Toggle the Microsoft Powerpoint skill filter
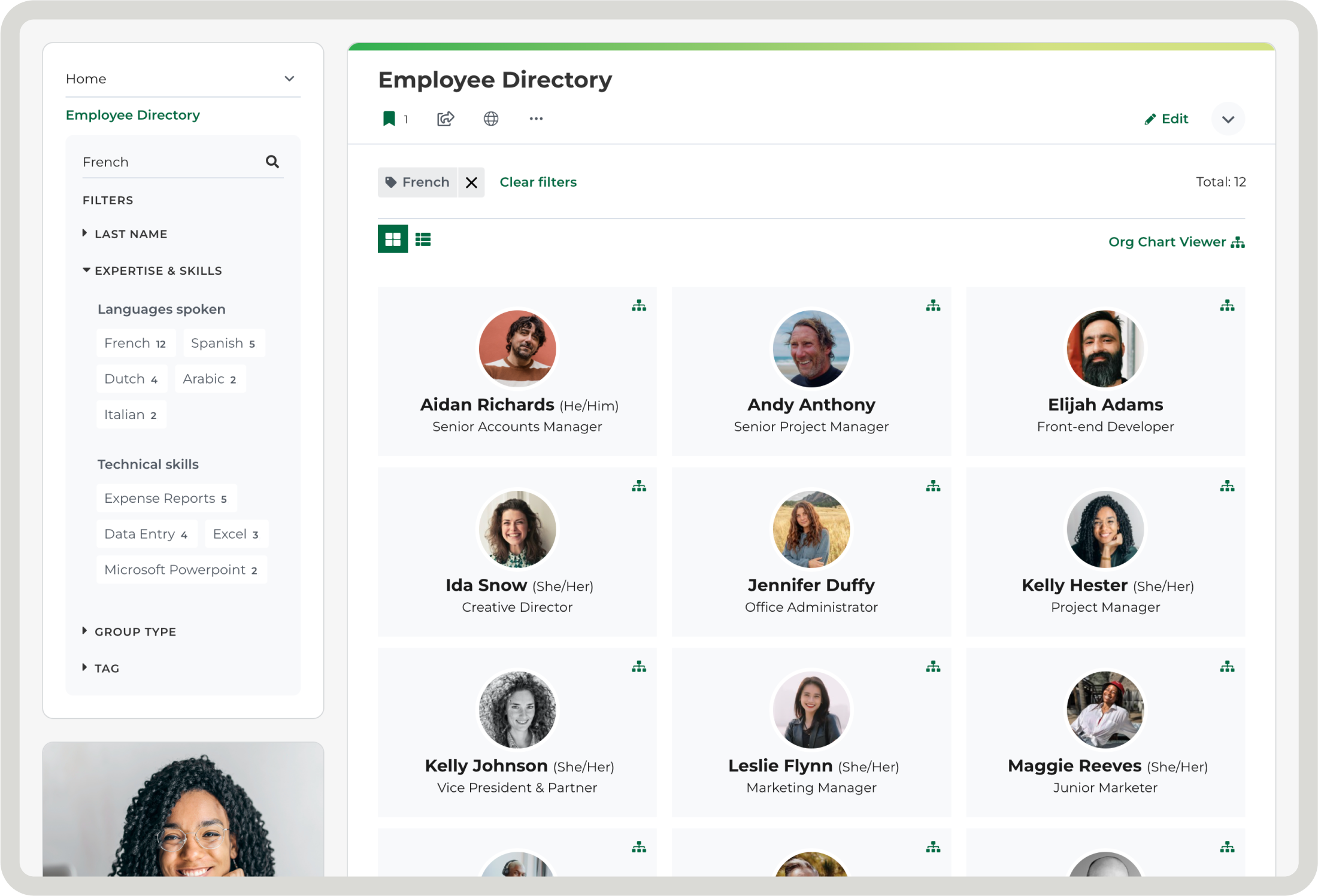This screenshot has width=1318, height=896. [181, 570]
